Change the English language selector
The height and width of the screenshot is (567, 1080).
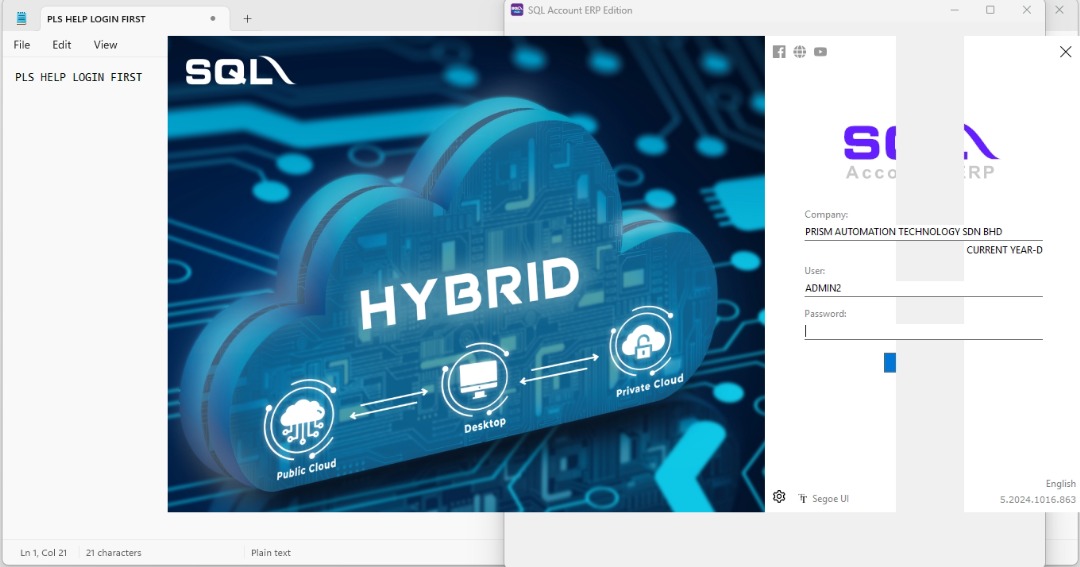click(x=1060, y=484)
